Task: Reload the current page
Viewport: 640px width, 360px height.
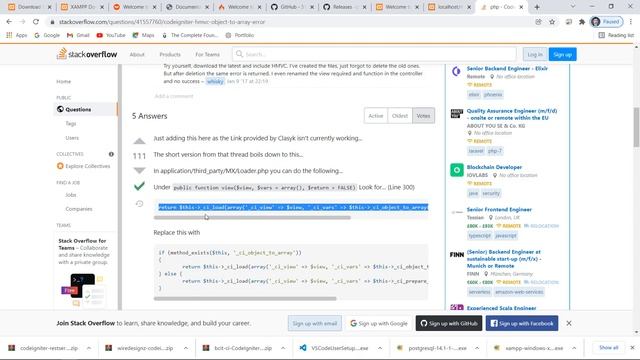Action: pos(36,22)
